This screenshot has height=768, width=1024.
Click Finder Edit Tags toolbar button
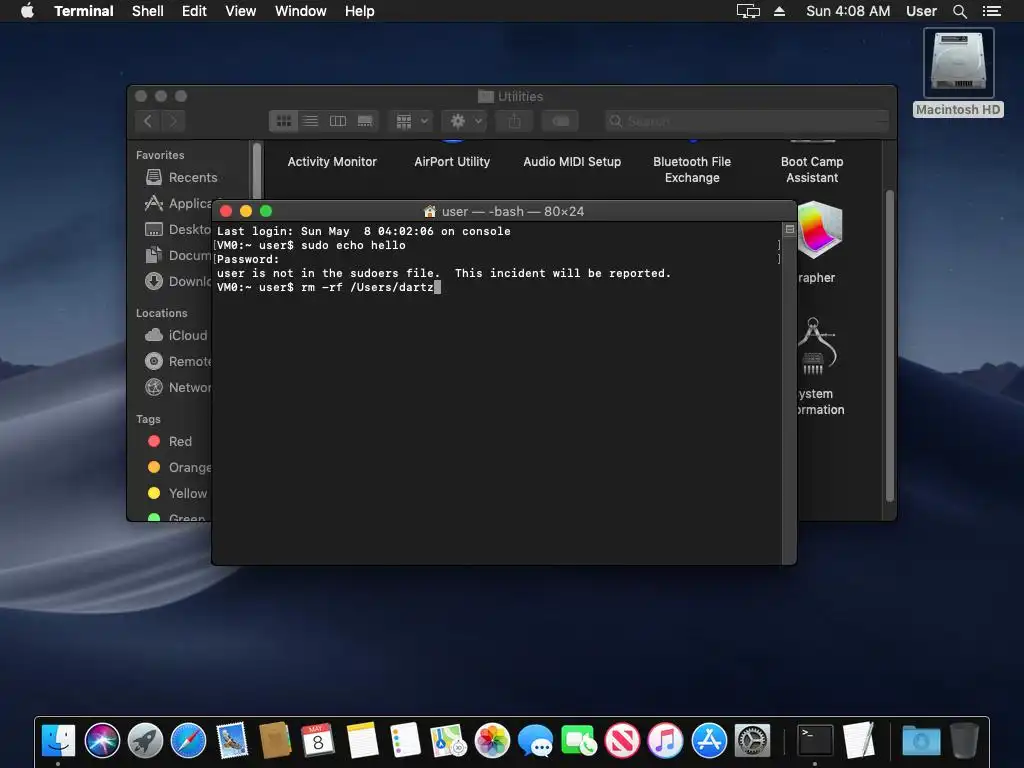point(560,121)
